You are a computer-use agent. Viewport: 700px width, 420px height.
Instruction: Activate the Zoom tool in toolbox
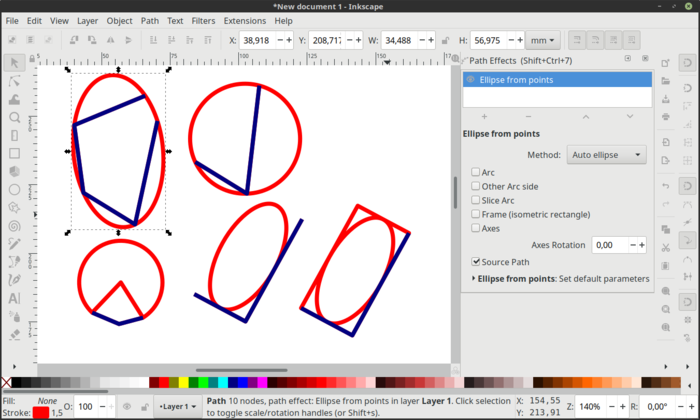pos(15,117)
